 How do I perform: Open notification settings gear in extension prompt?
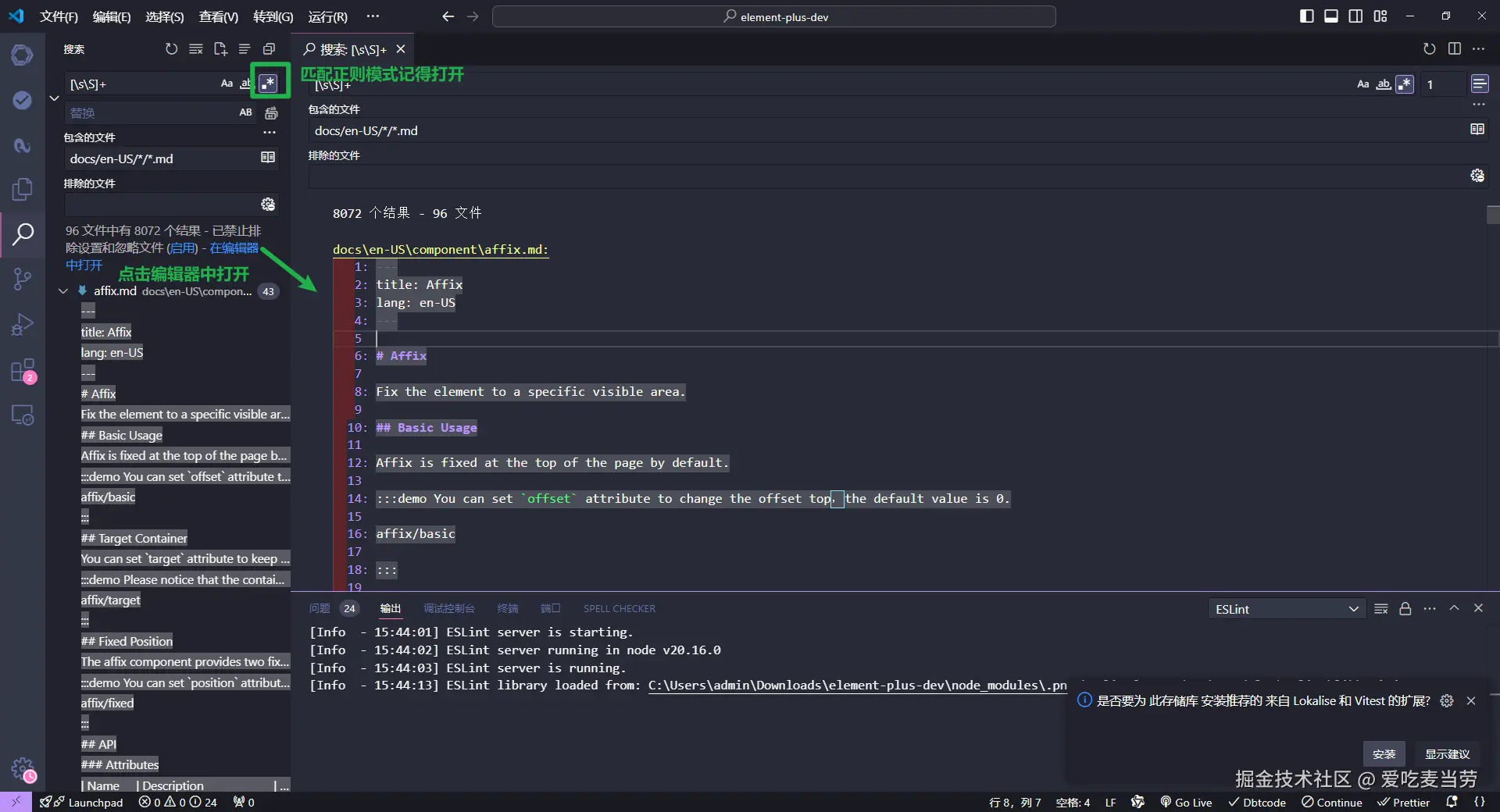[1447, 701]
